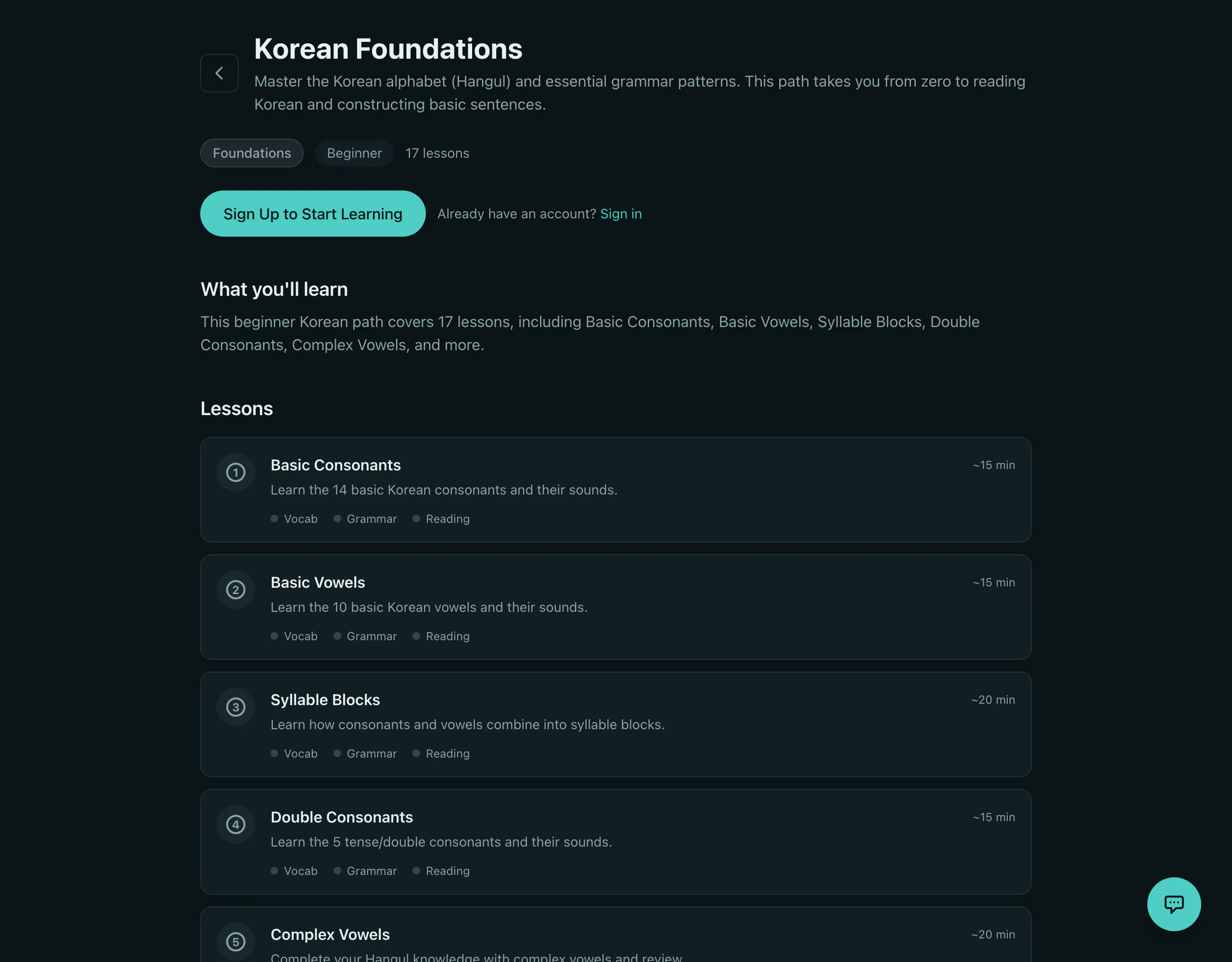The image size is (1232, 962).
Task: Click the Foundations category tag
Action: [252, 153]
